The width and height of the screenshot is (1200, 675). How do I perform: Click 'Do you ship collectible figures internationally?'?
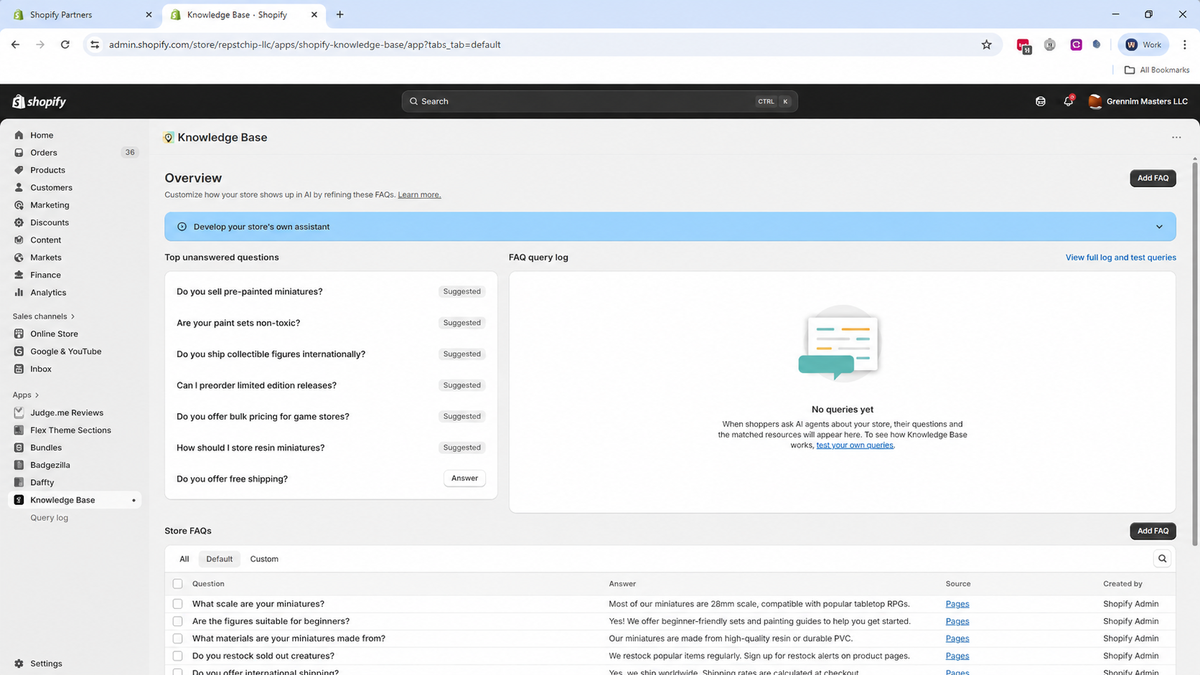pos(271,354)
